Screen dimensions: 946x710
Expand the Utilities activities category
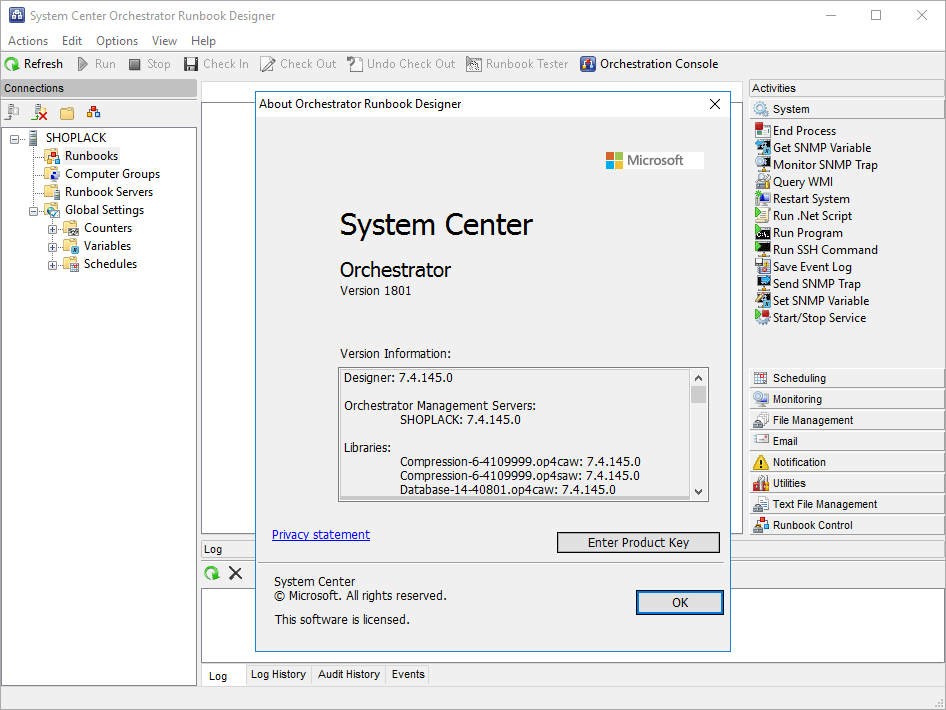pyautogui.click(x=846, y=483)
